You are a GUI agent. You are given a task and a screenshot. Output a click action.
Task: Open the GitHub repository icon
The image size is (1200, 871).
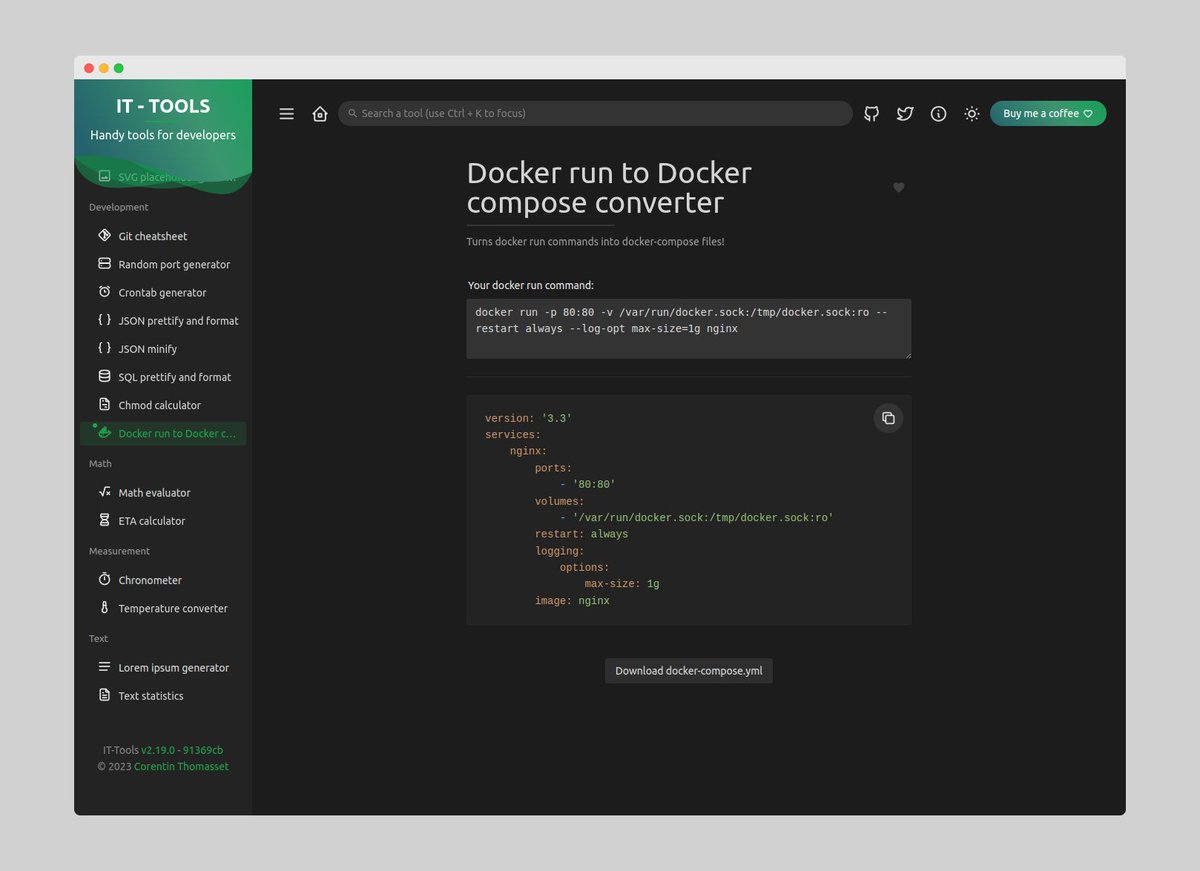[872, 114]
